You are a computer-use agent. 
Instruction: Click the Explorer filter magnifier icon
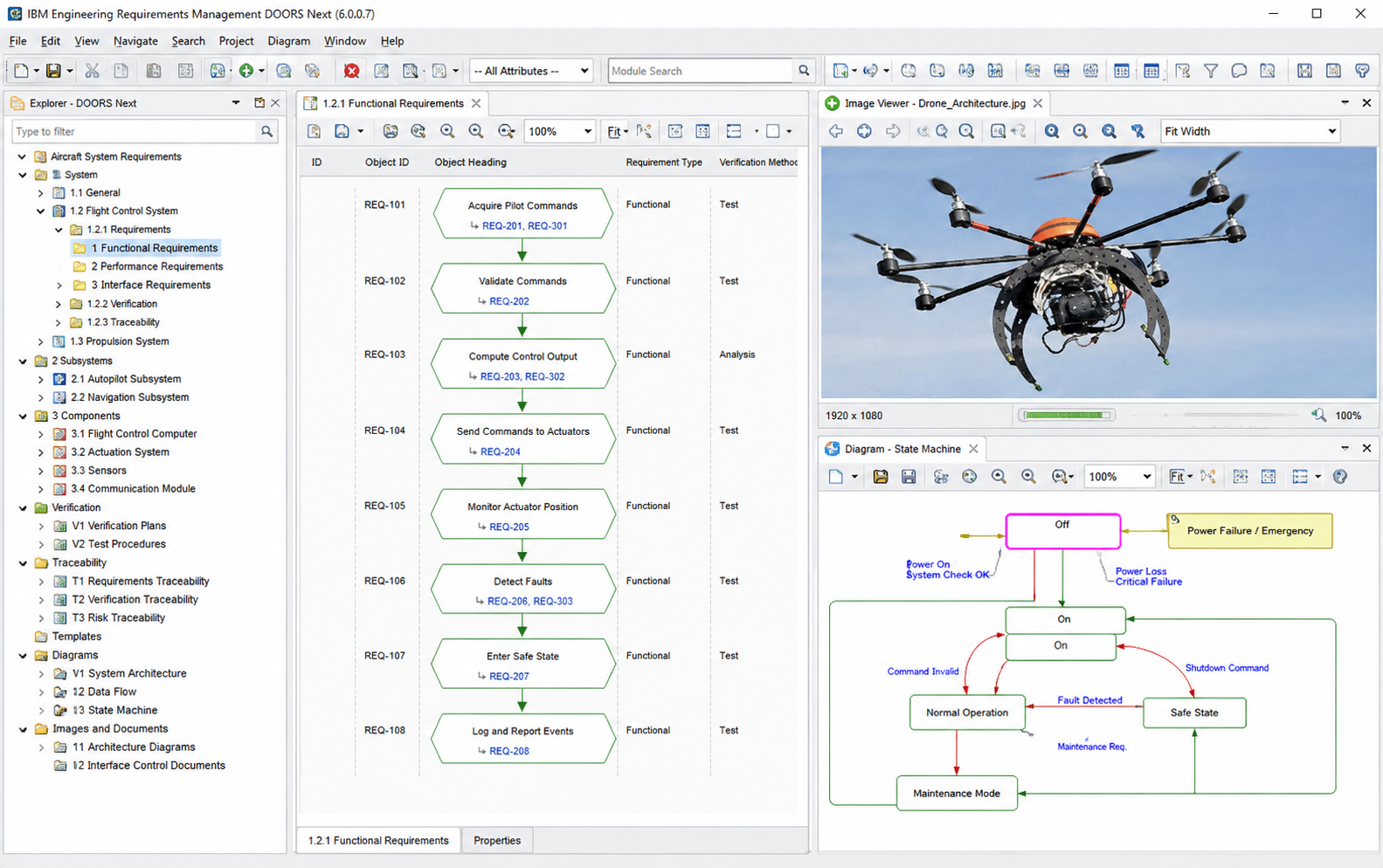click(266, 132)
